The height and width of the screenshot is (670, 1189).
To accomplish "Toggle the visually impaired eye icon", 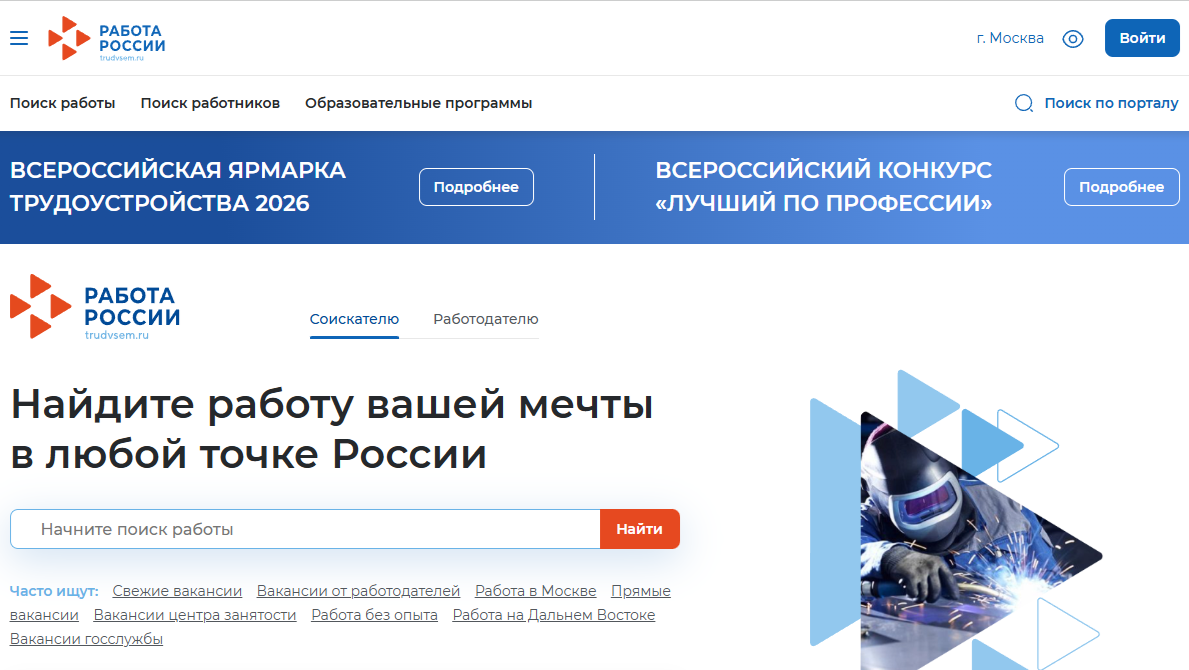I will coord(1072,39).
